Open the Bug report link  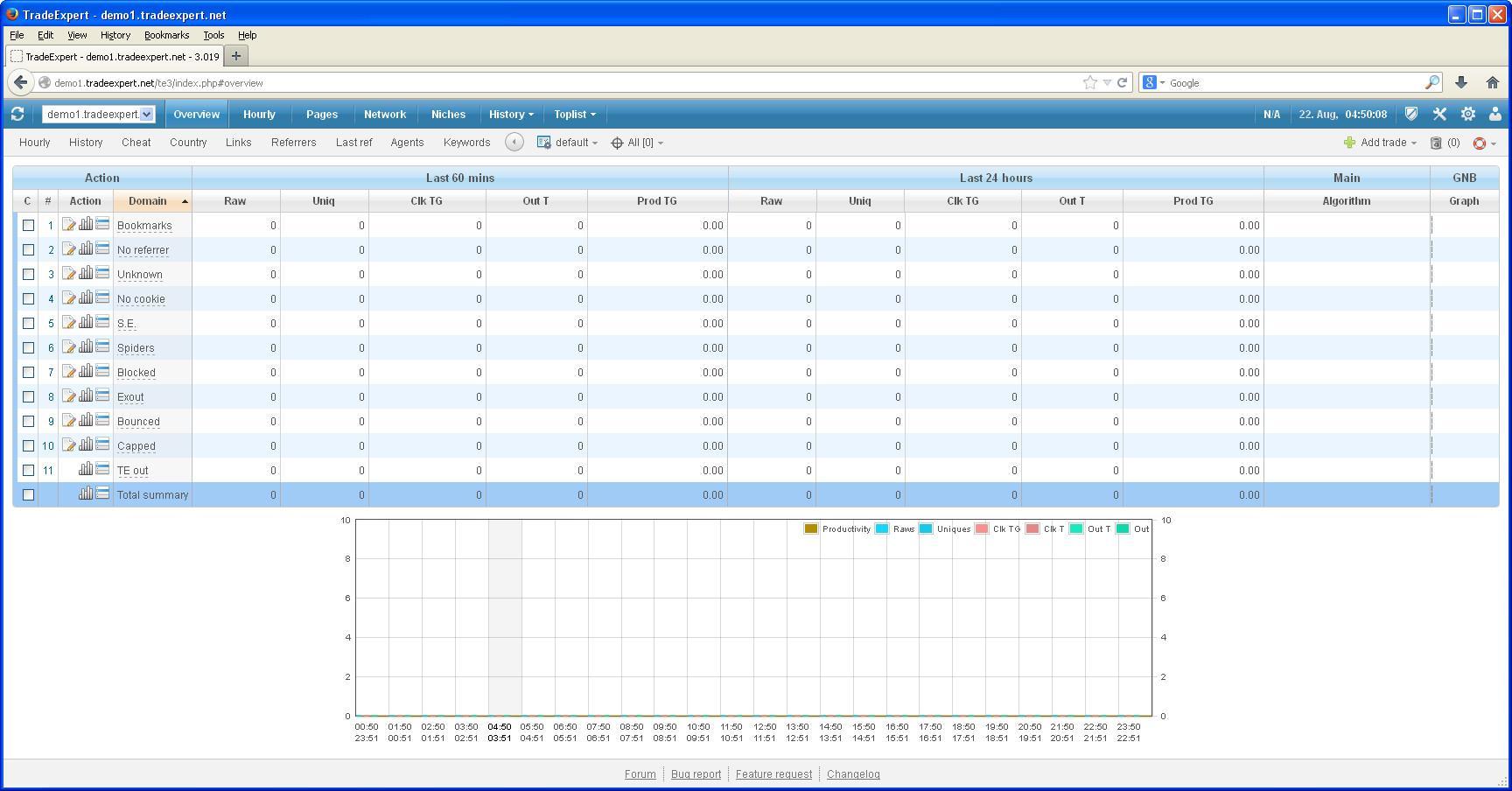[x=696, y=774]
